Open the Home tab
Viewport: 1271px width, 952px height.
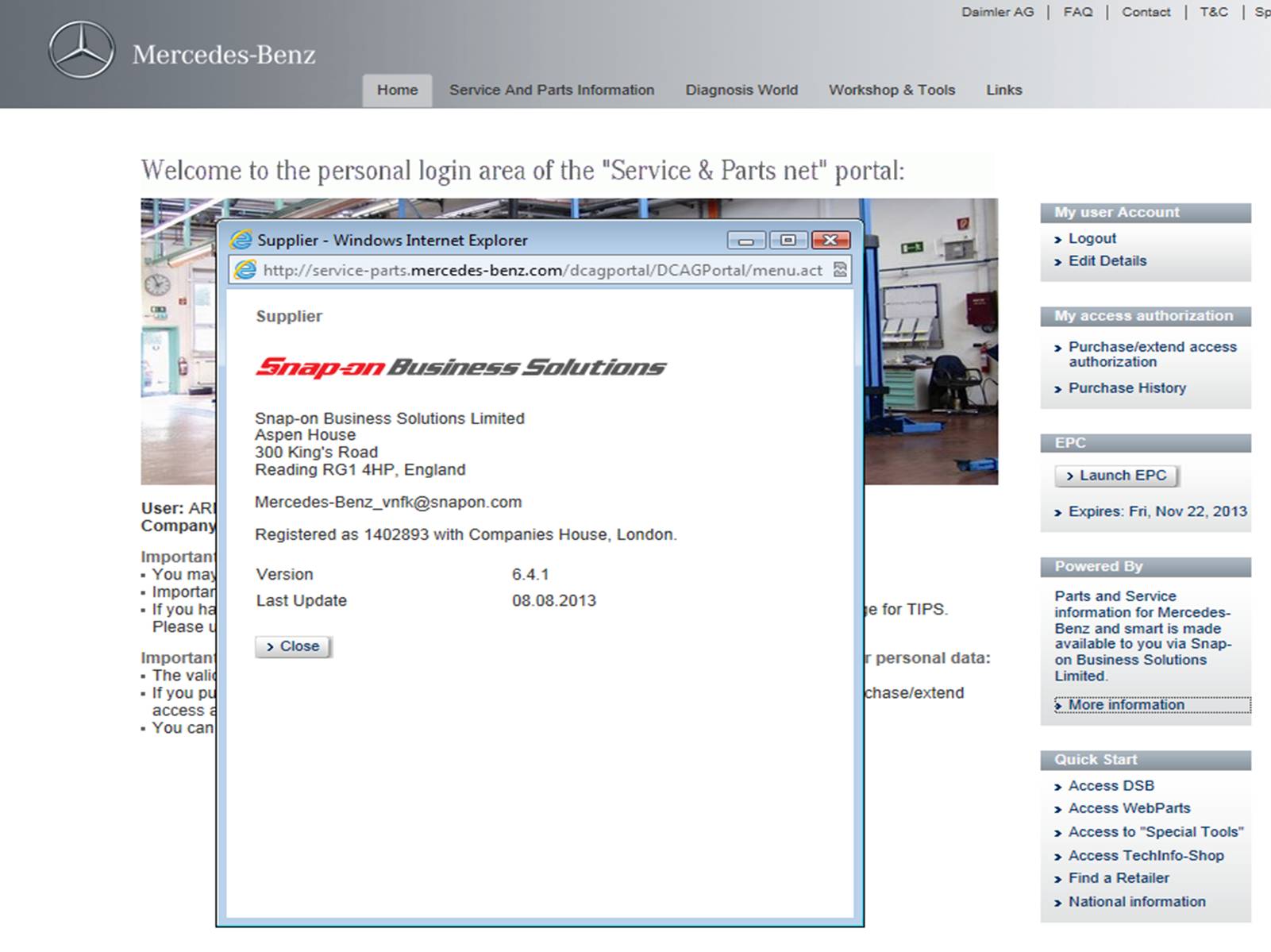click(398, 90)
